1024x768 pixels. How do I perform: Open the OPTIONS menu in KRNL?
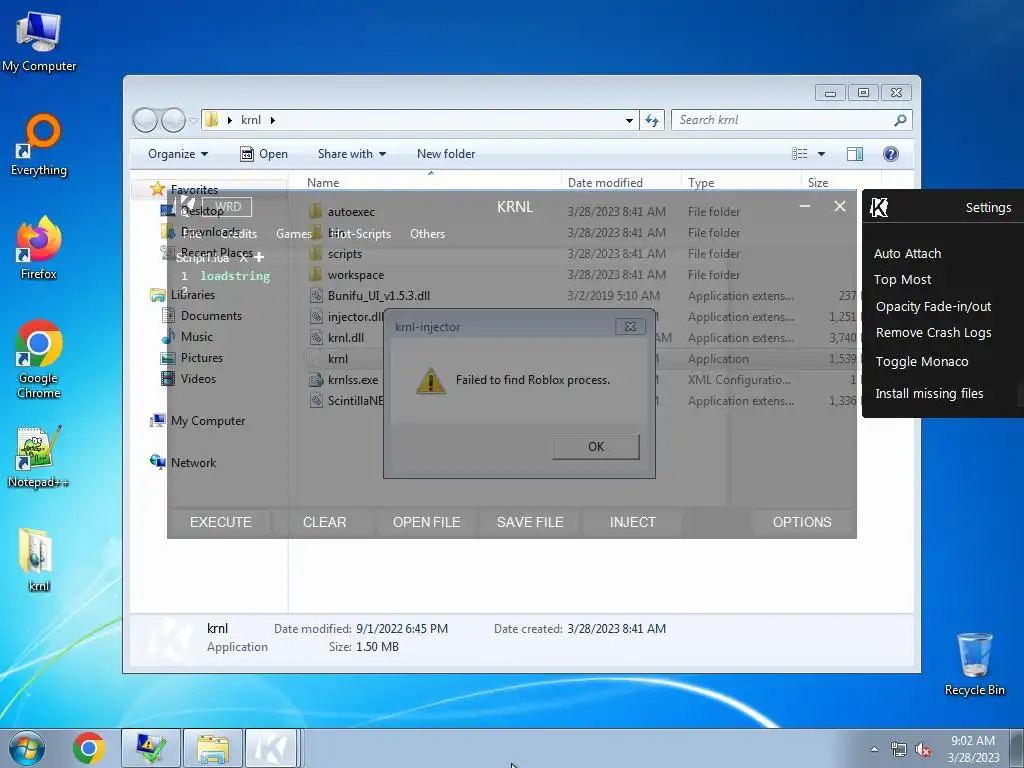point(802,522)
